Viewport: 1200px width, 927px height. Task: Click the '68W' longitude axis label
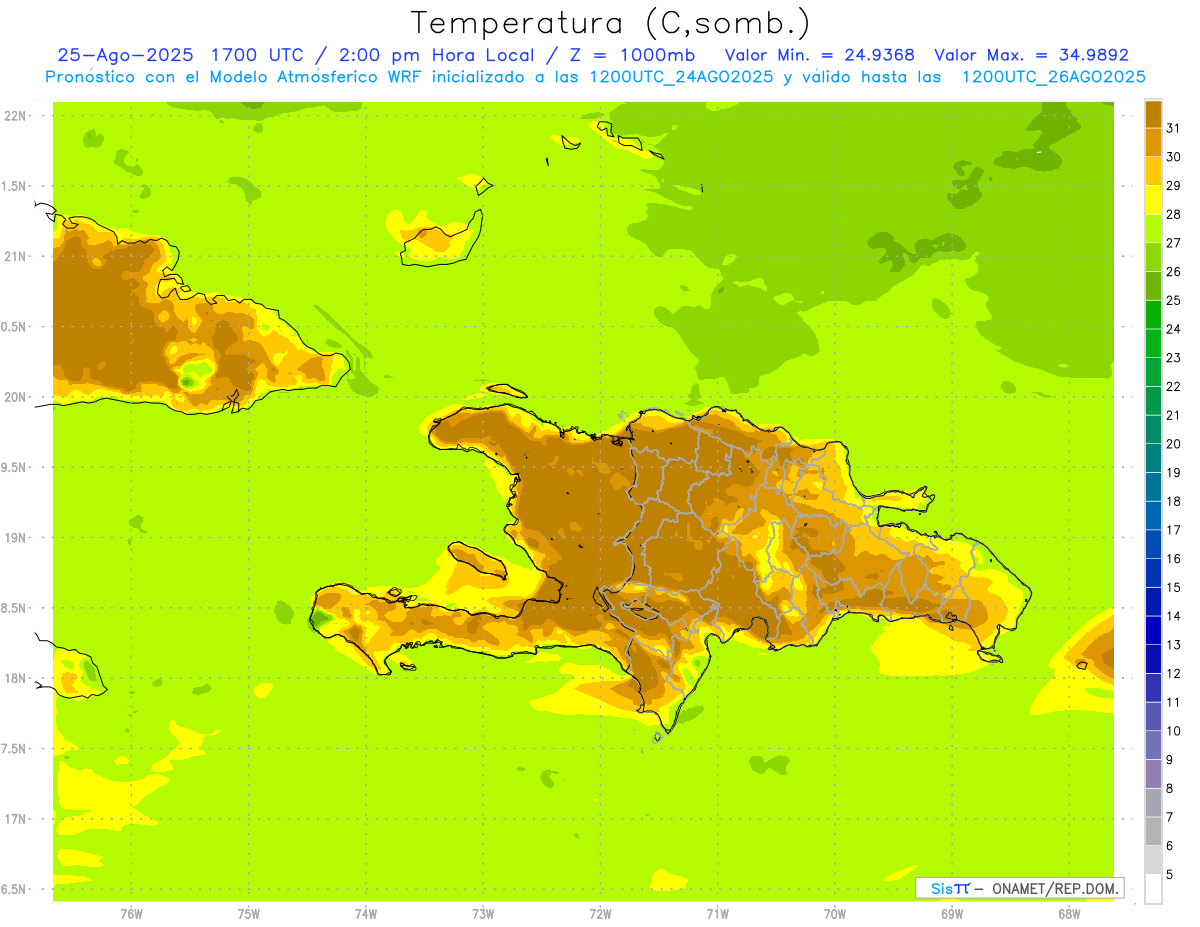point(1069,914)
